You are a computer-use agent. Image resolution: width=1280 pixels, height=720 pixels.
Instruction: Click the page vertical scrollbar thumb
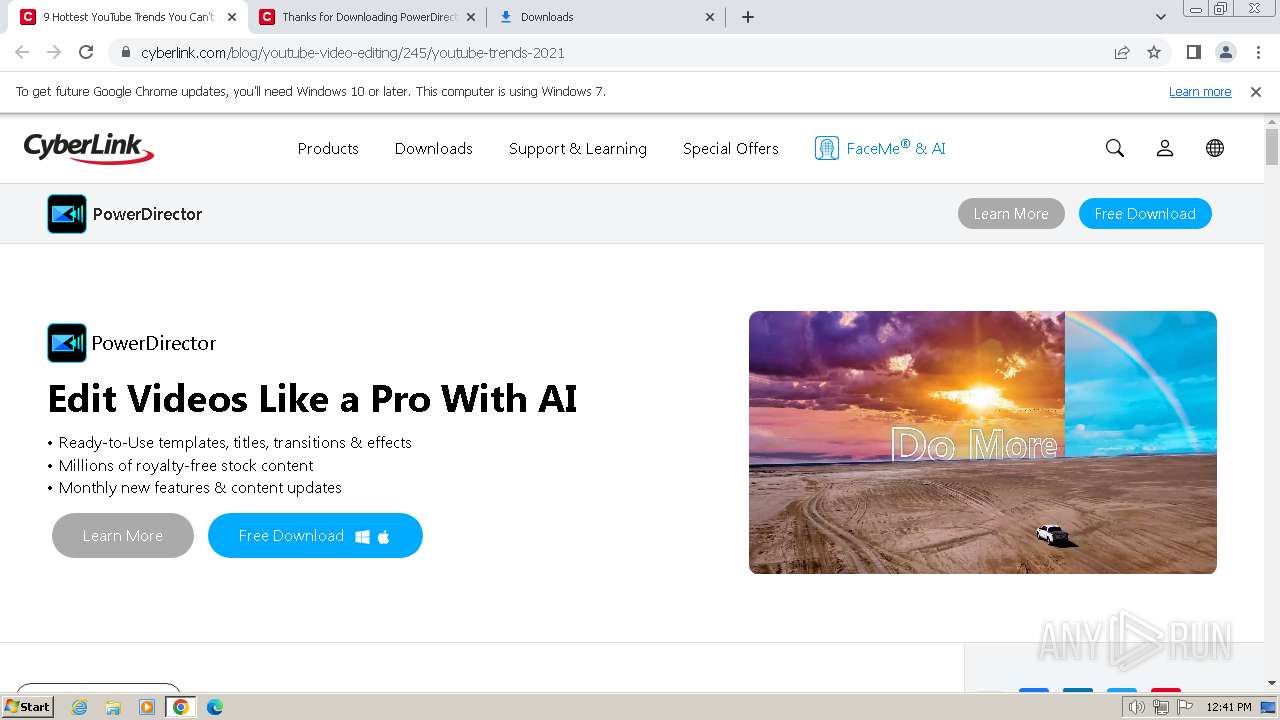point(1272,146)
